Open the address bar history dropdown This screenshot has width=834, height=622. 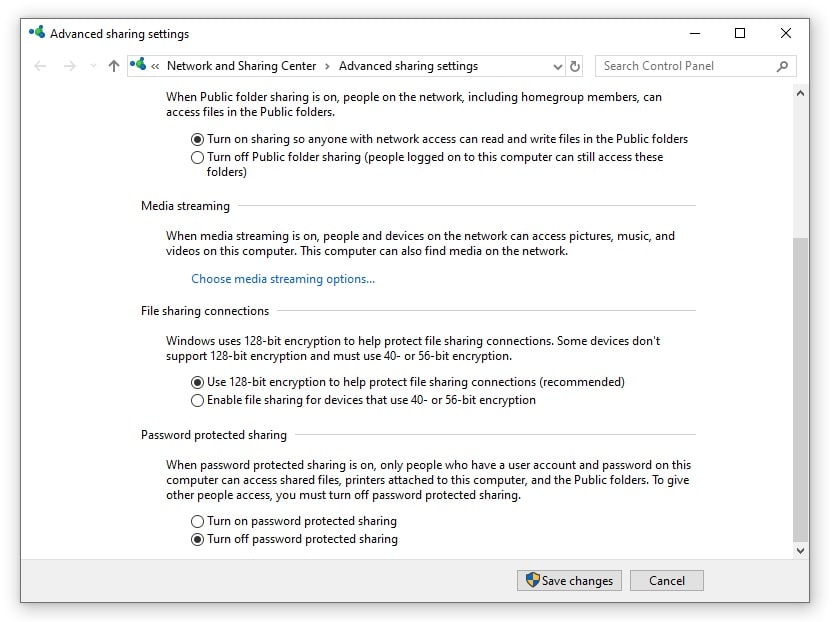(x=557, y=67)
